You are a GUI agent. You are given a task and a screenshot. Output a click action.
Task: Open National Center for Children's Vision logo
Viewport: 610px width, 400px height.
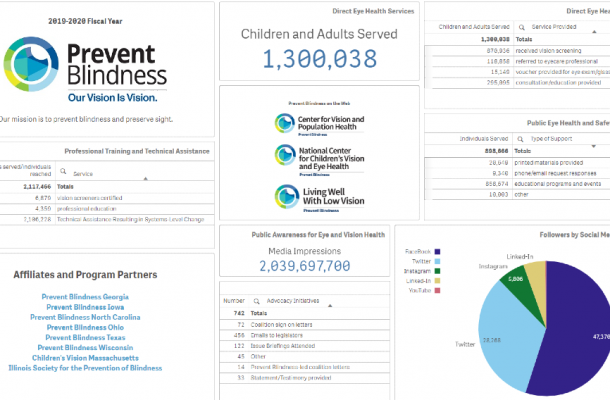[x=319, y=160]
